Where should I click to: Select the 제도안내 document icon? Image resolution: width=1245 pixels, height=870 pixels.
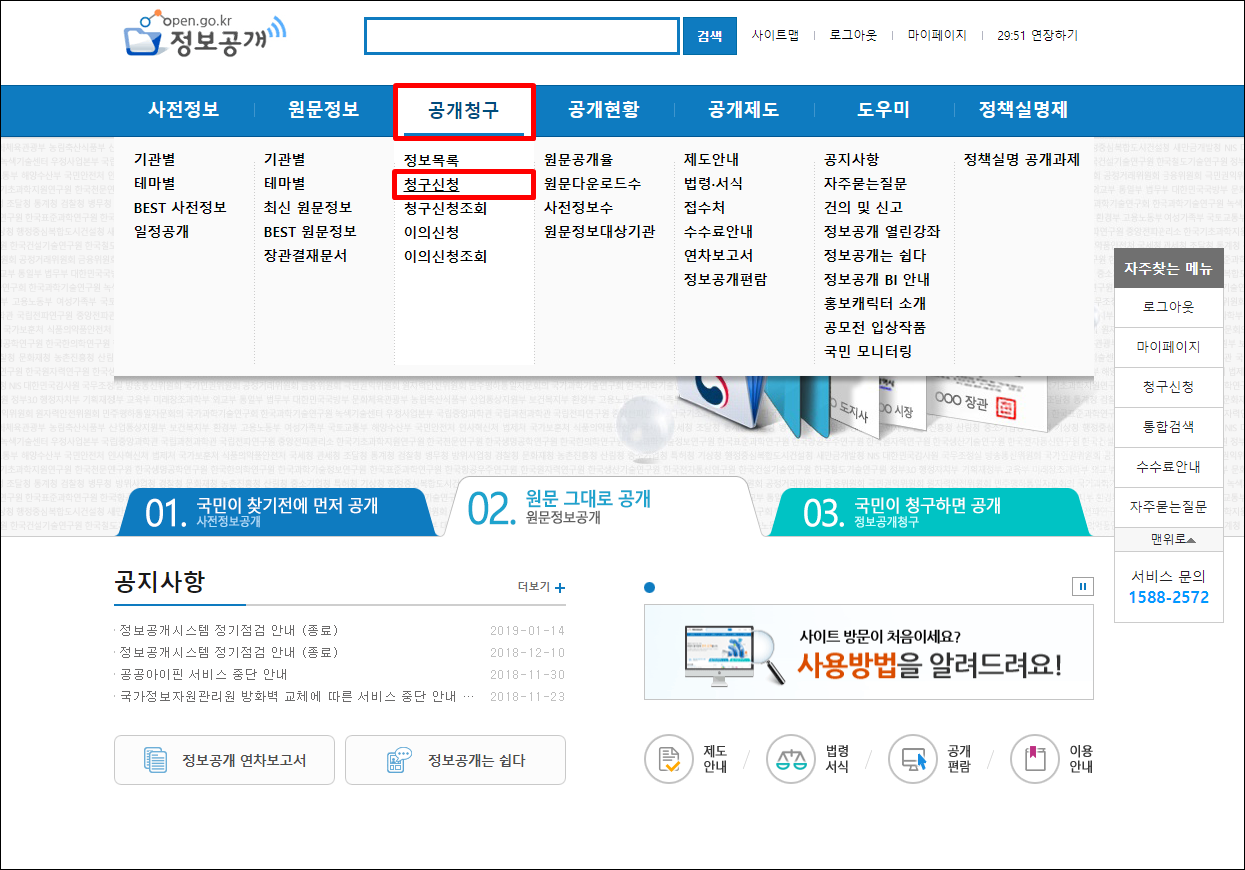click(669, 759)
